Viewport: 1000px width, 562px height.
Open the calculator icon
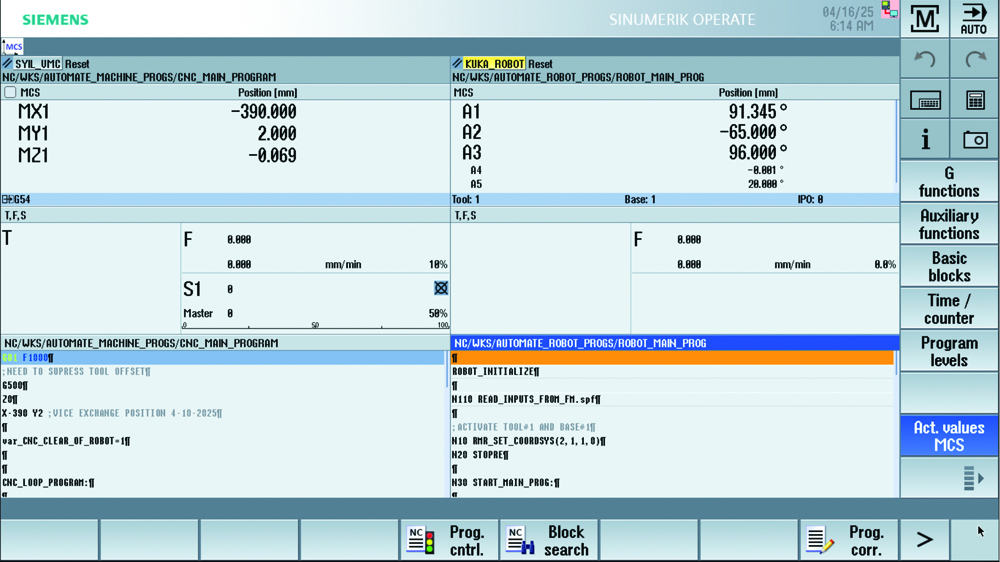pyautogui.click(x=975, y=100)
